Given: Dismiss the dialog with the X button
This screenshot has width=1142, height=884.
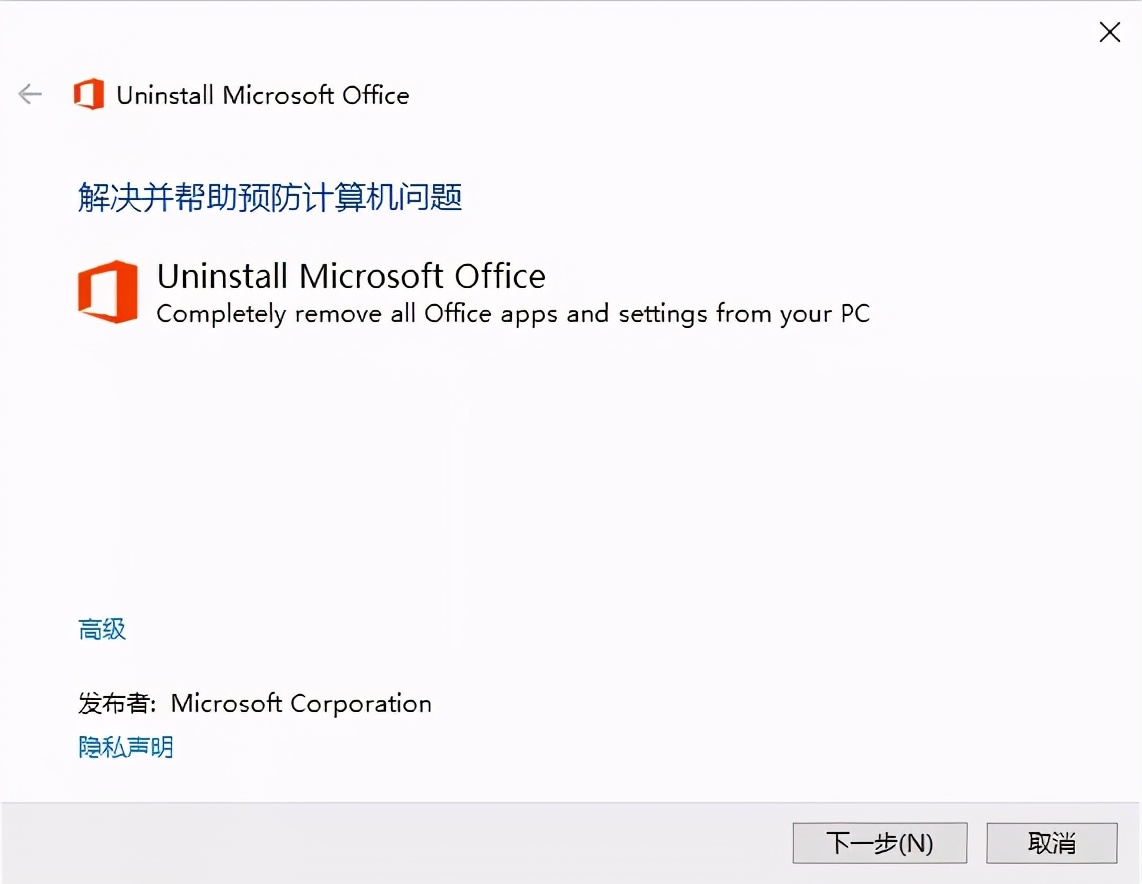Looking at the screenshot, I should pyautogui.click(x=1109, y=31).
